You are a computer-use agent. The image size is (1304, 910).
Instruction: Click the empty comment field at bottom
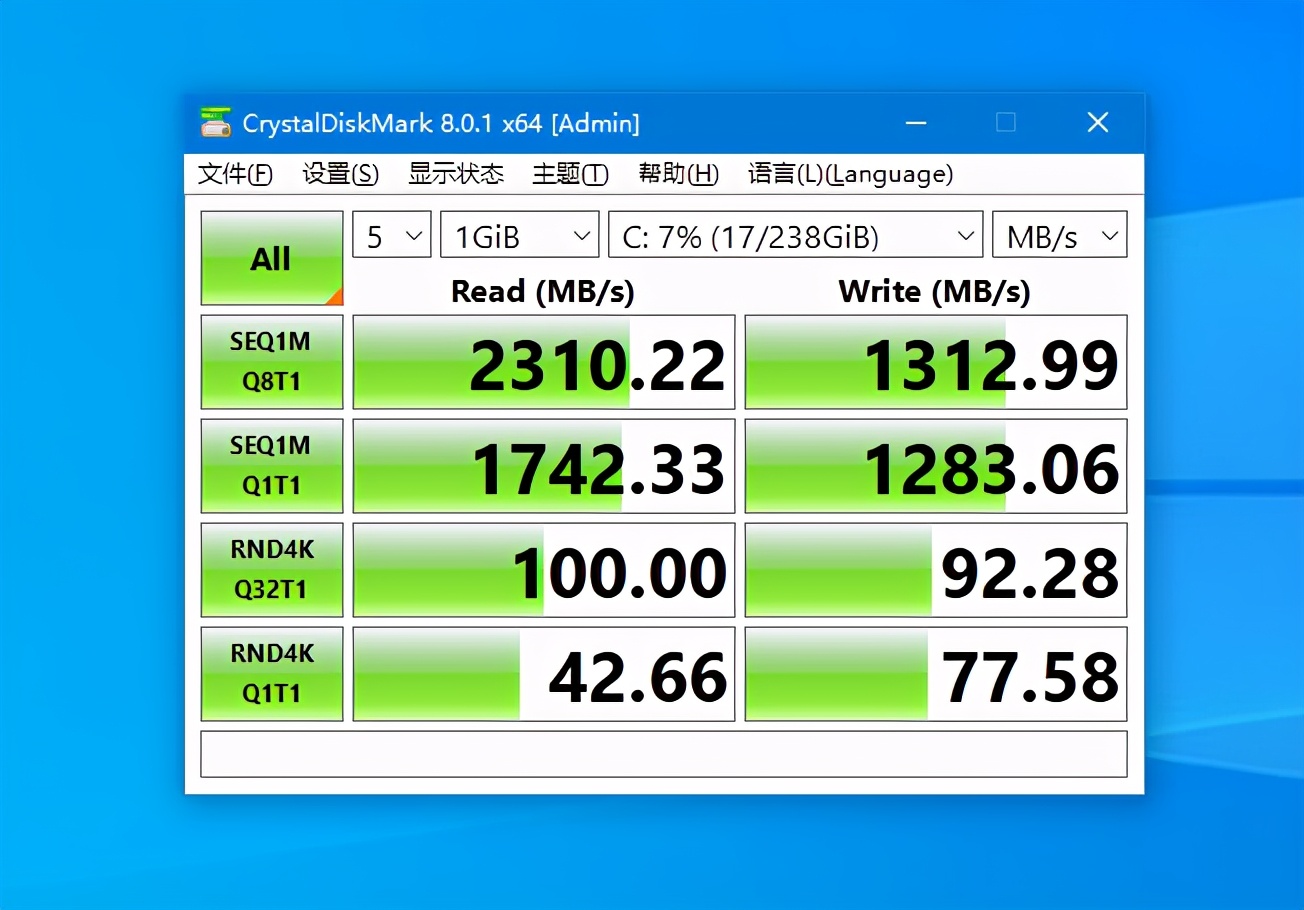coord(664,754)
